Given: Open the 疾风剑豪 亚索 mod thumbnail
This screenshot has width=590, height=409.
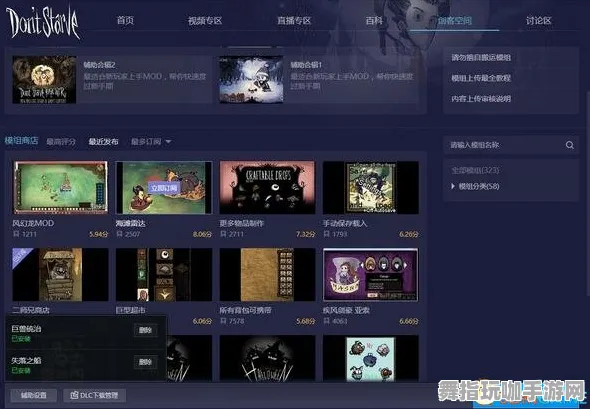Looking at the screenshot, I should click(371, 274).
